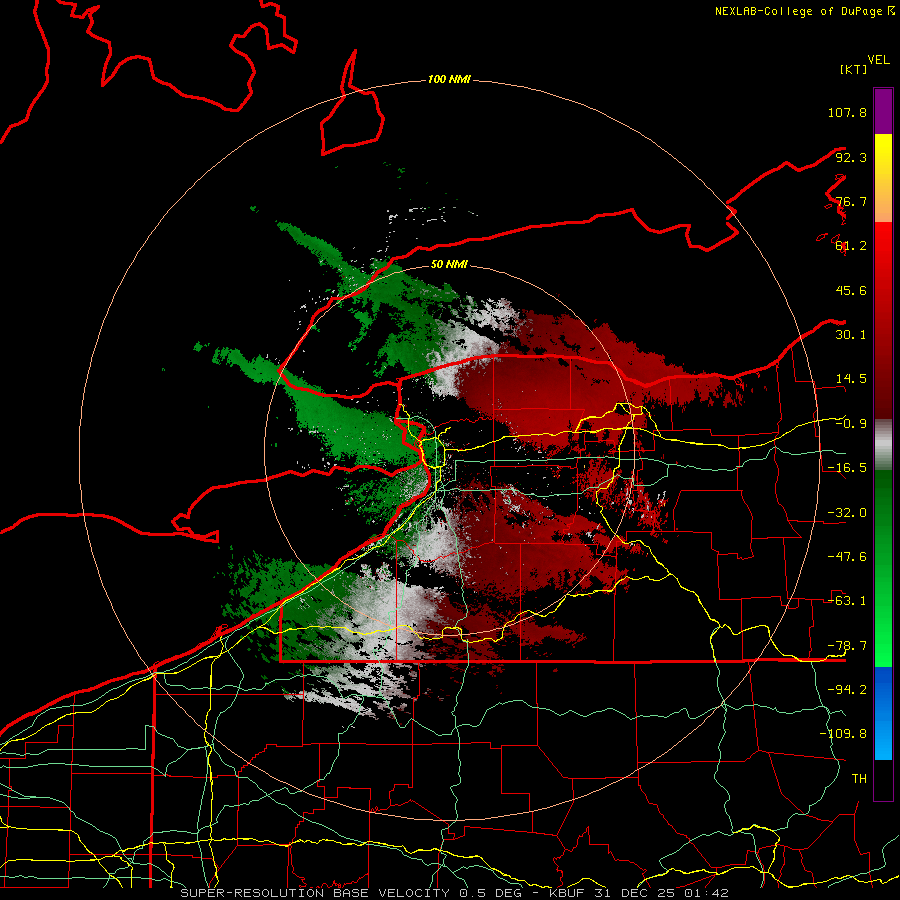
Task: Click the -47.6 legend value
Action: click(847, 557)
